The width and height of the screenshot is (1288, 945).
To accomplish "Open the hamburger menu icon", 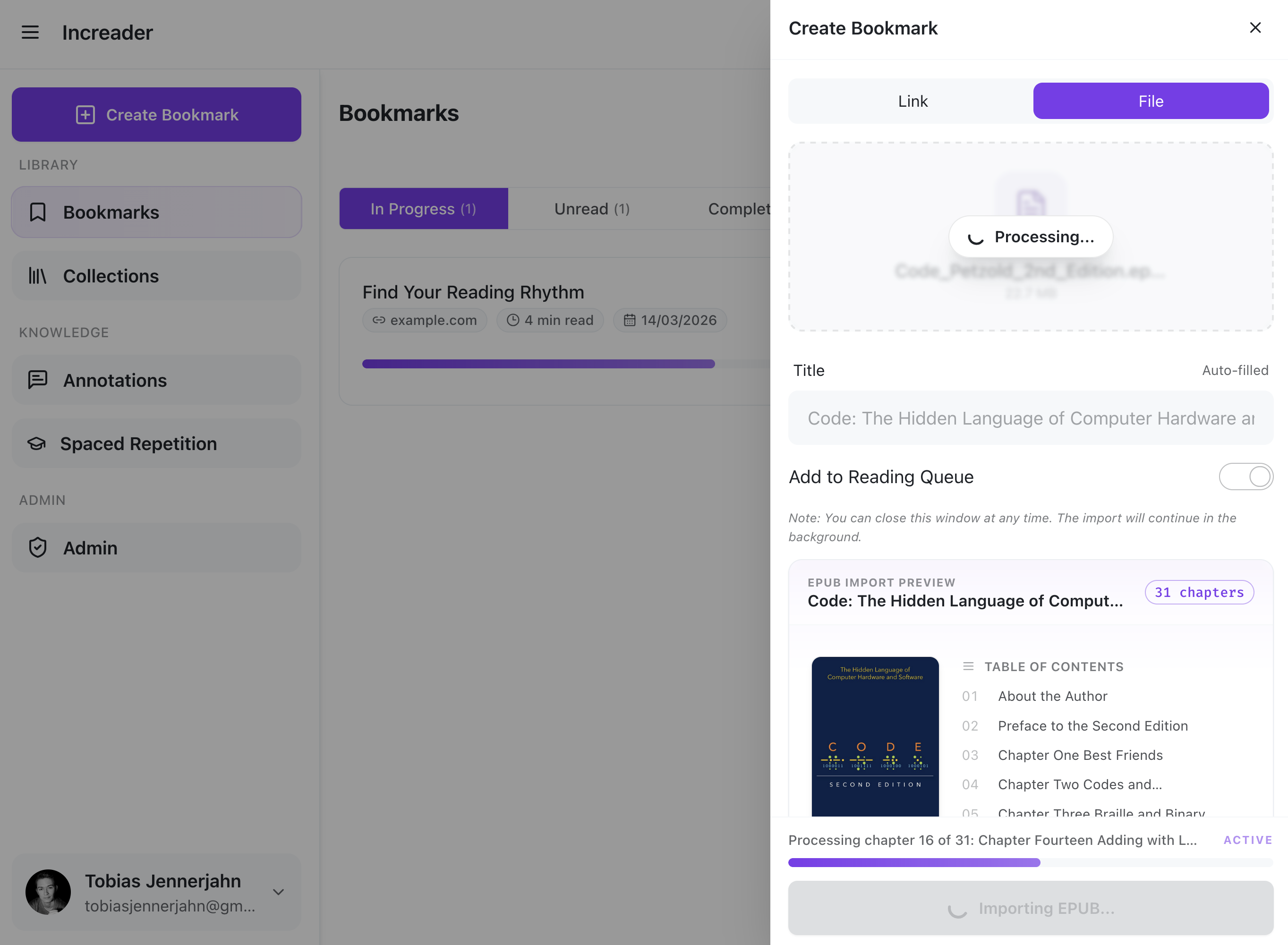I will point(30,33).
